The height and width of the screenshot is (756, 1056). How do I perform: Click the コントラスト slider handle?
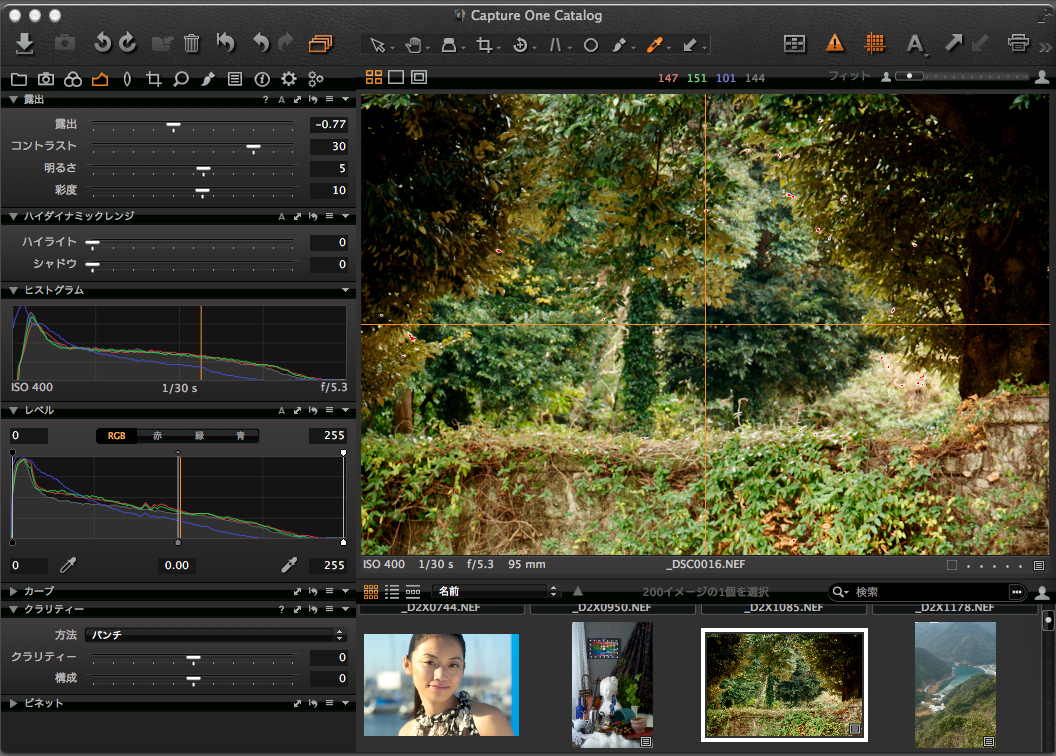(x=253, y=147)
